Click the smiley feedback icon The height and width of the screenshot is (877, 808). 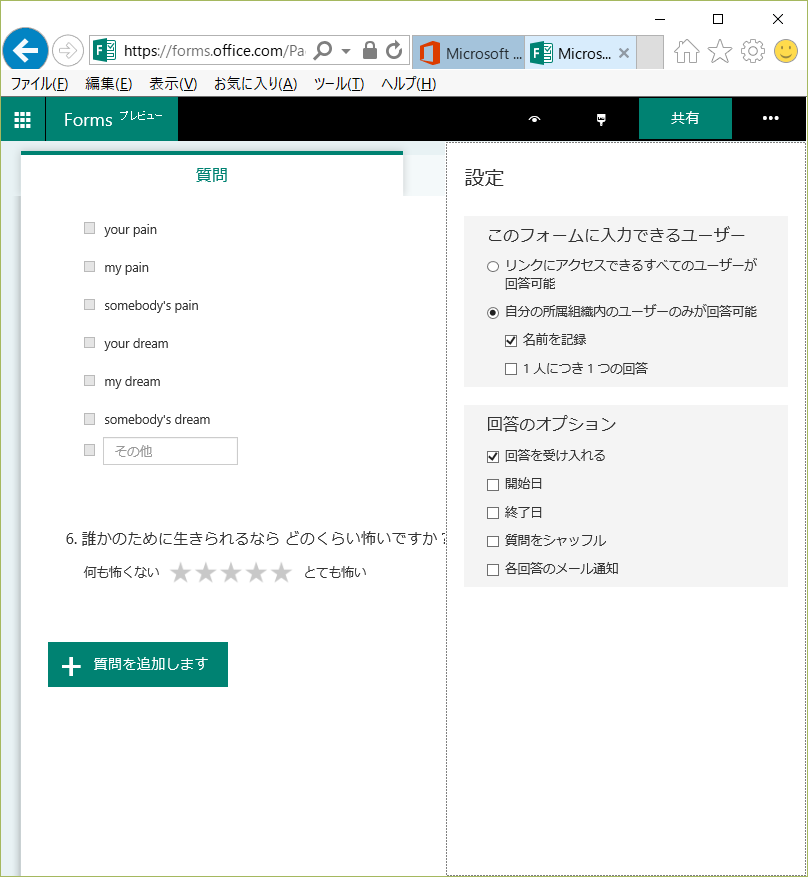pos(786,51)
